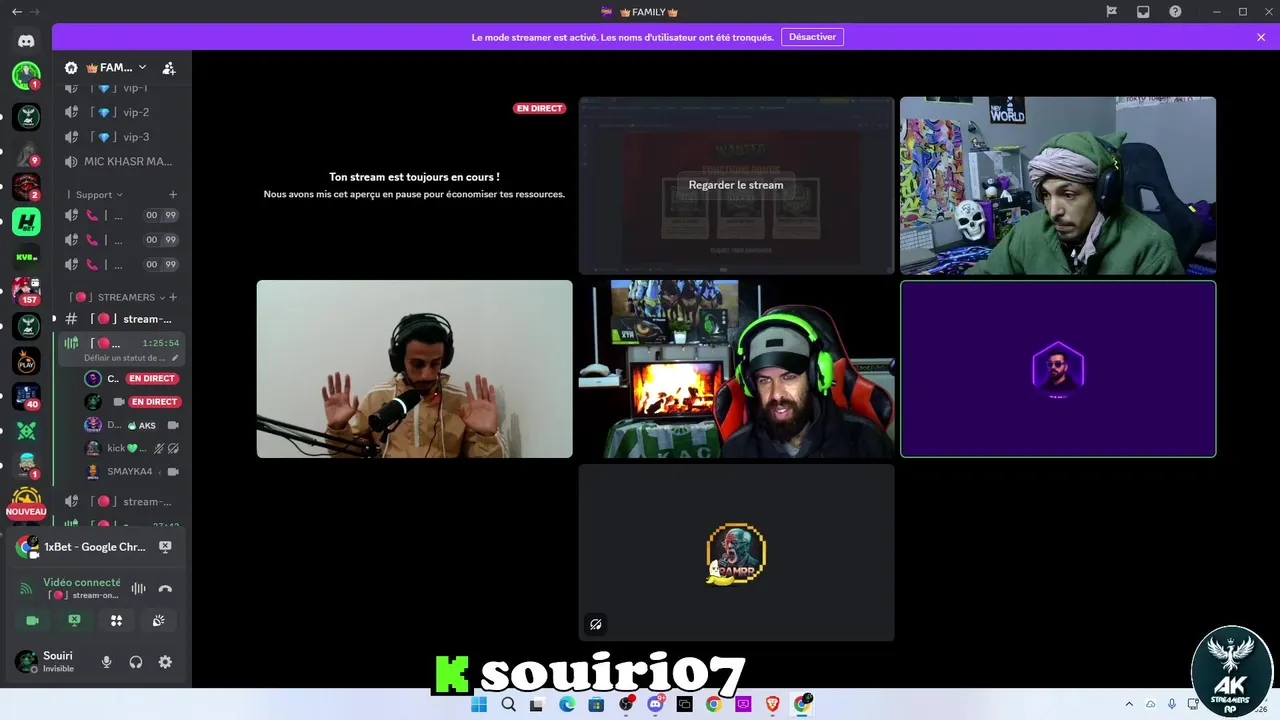The height and width of the screenshot is (720, 1280).
Task: Toggle headphones deafen next to Souiri
Action: point(136,662)
